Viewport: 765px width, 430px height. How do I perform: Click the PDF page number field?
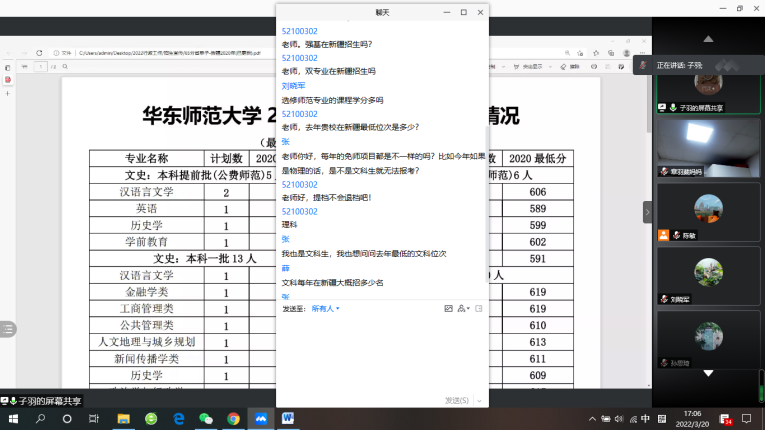41,66
